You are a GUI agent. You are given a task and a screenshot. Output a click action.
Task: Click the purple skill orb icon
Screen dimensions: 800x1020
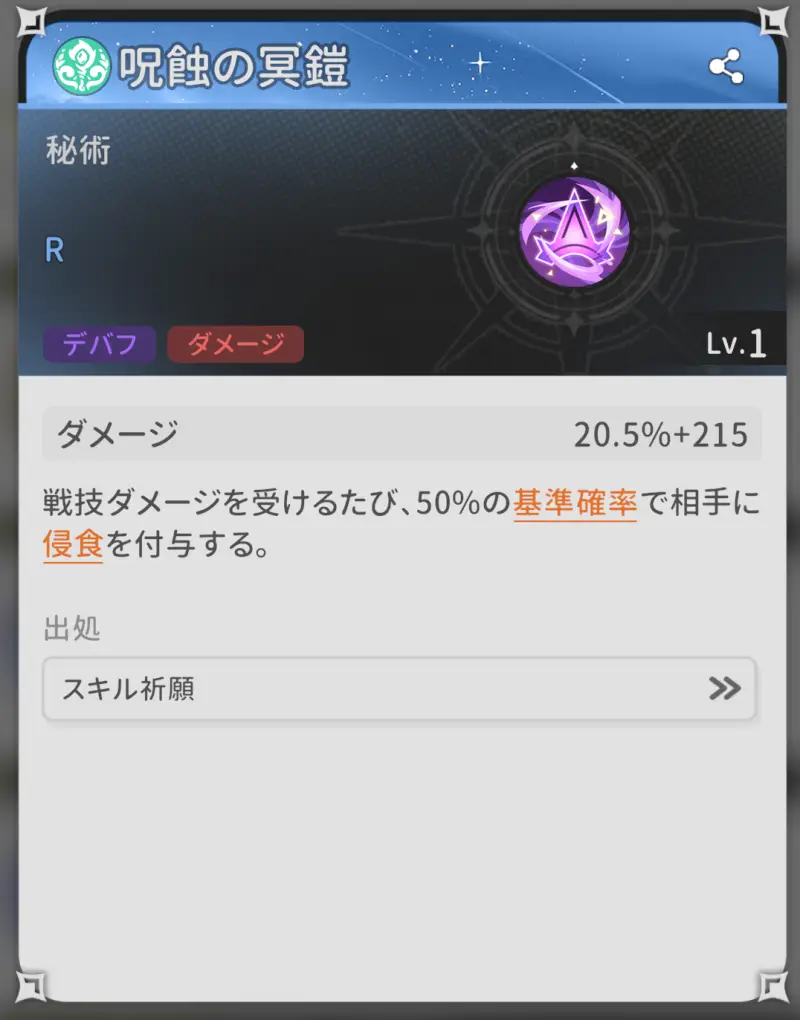tap(574, 232)
